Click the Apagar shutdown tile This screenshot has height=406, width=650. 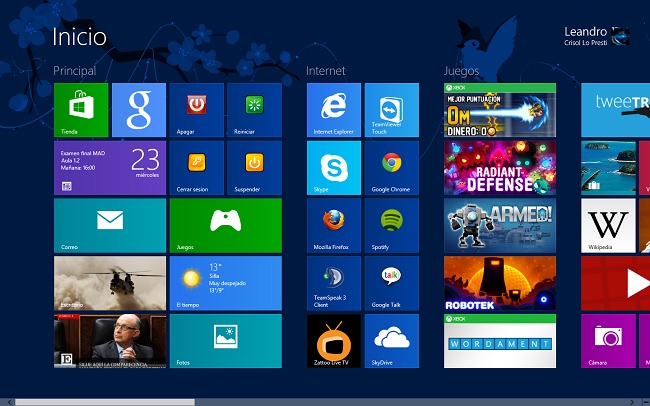[196, 110]
